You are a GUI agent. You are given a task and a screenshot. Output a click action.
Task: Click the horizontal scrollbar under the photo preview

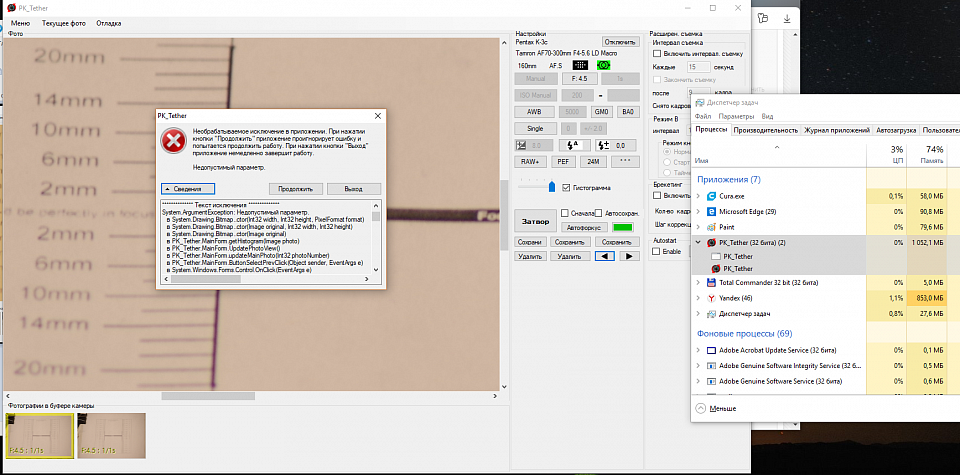[208, 396]
